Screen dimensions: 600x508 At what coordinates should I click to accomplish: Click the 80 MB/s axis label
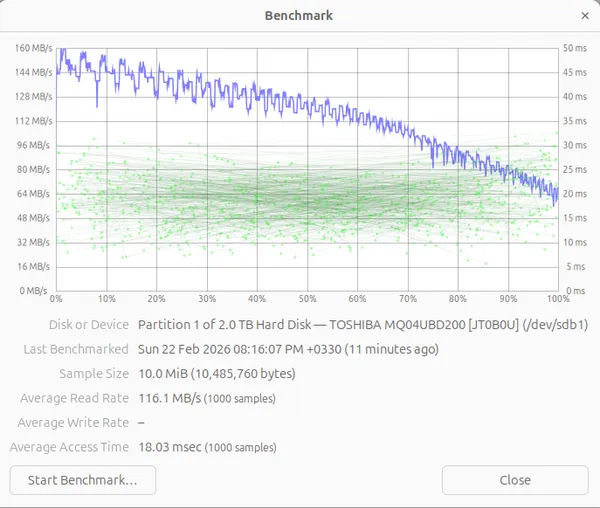(34, 169)
